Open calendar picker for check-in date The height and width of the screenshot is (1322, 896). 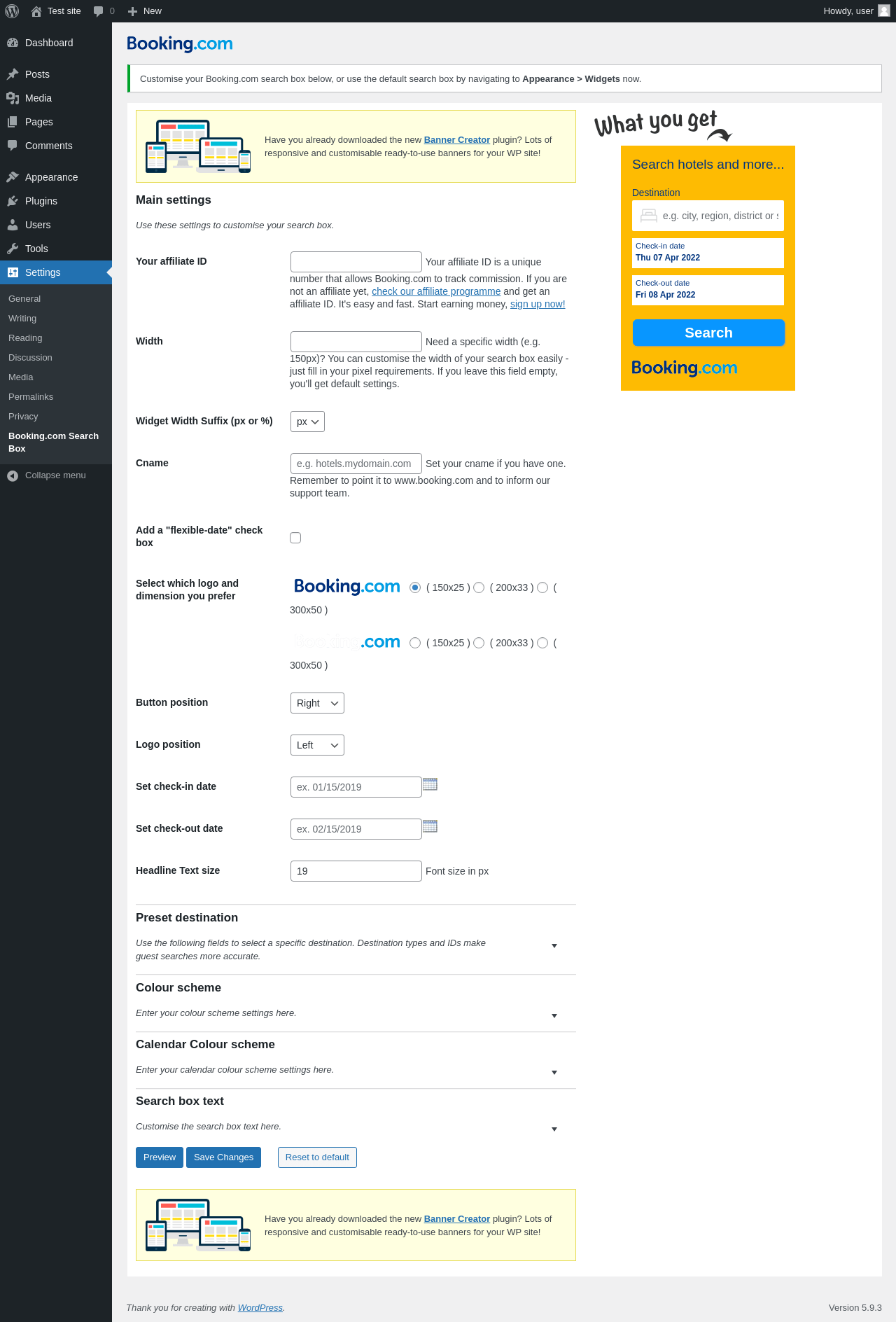430,784
